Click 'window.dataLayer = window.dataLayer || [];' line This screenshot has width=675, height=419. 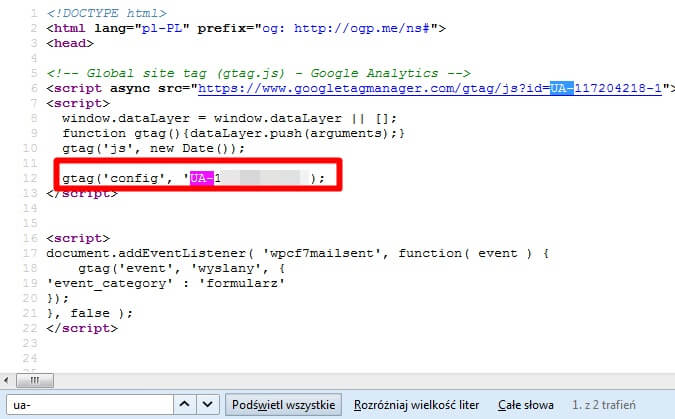pyautogui.click(x=229, y=118)
